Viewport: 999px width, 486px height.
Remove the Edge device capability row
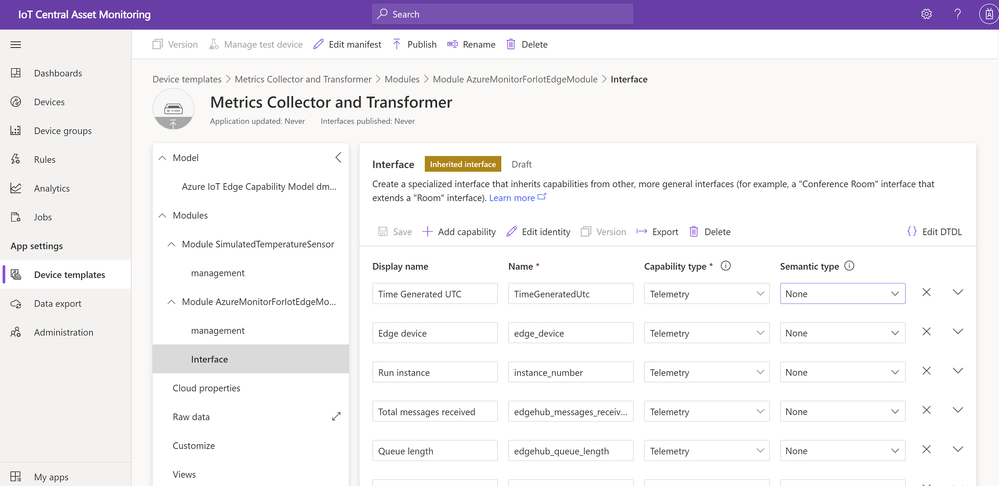pyautogui.click(x=927, y=332)
